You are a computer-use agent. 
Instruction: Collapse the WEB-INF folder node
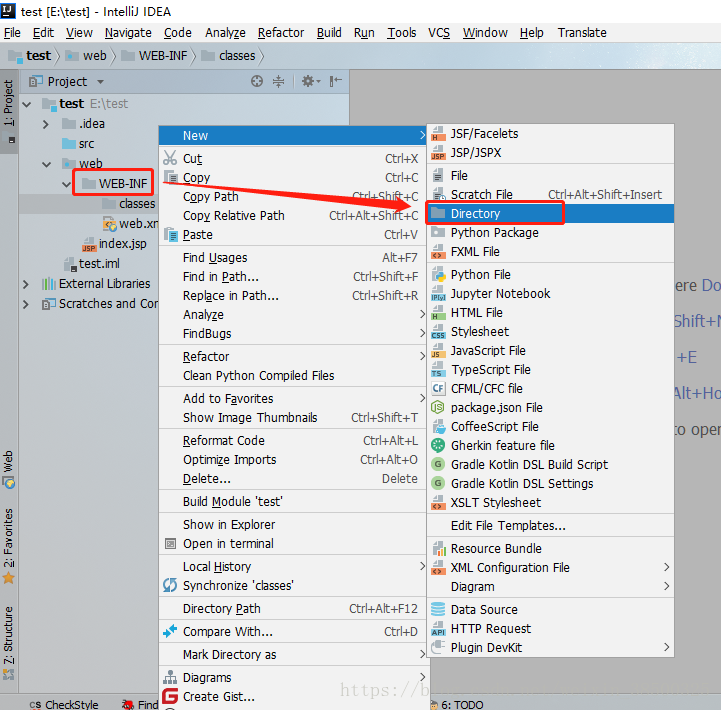click(x=66, y=184)
